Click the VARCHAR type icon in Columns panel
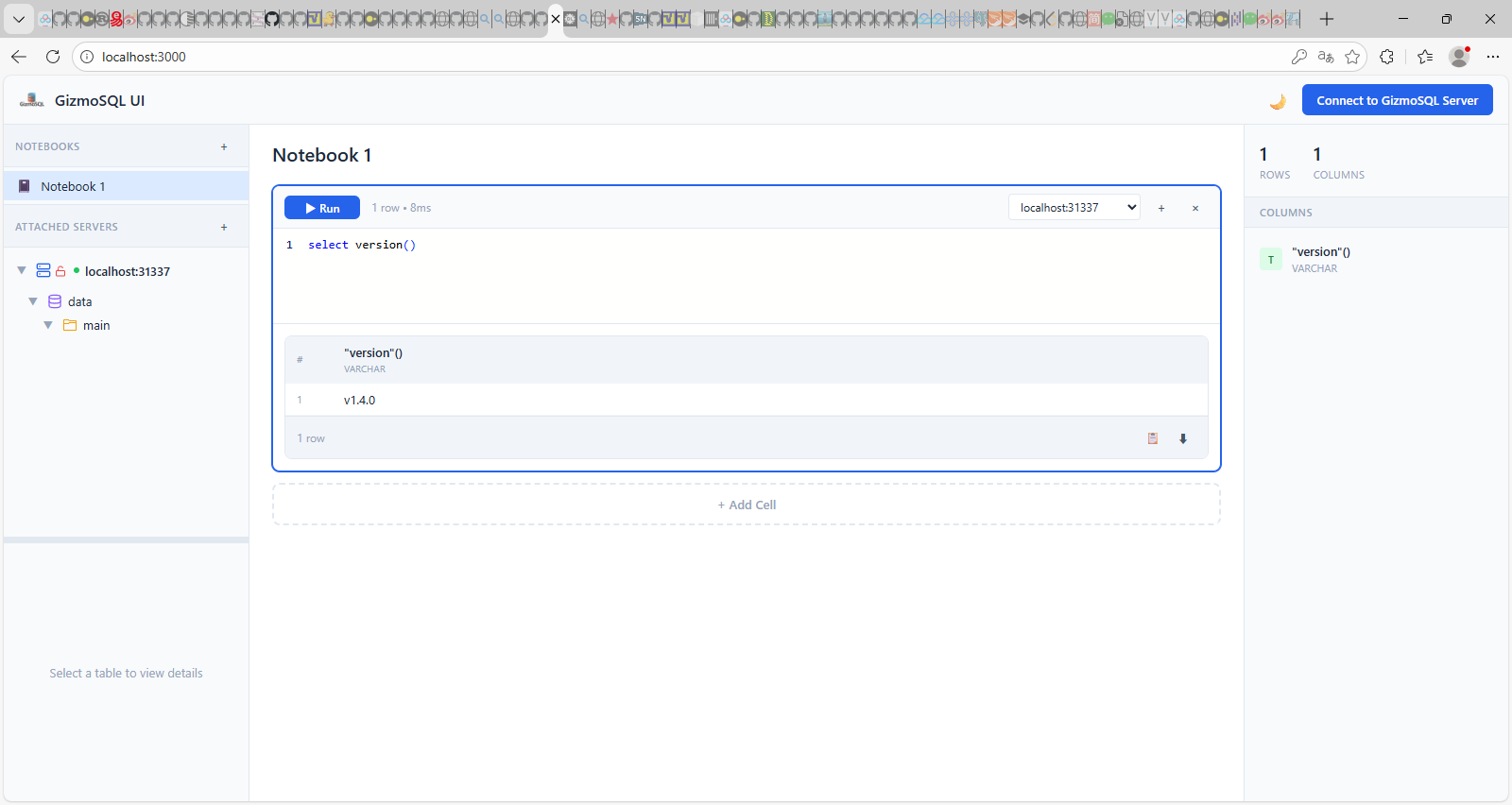The image size is (1512, 805). (1271, 259)
